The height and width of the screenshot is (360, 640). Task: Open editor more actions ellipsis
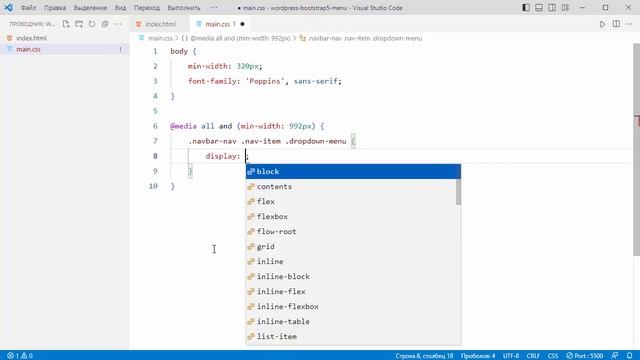[629, 24]
